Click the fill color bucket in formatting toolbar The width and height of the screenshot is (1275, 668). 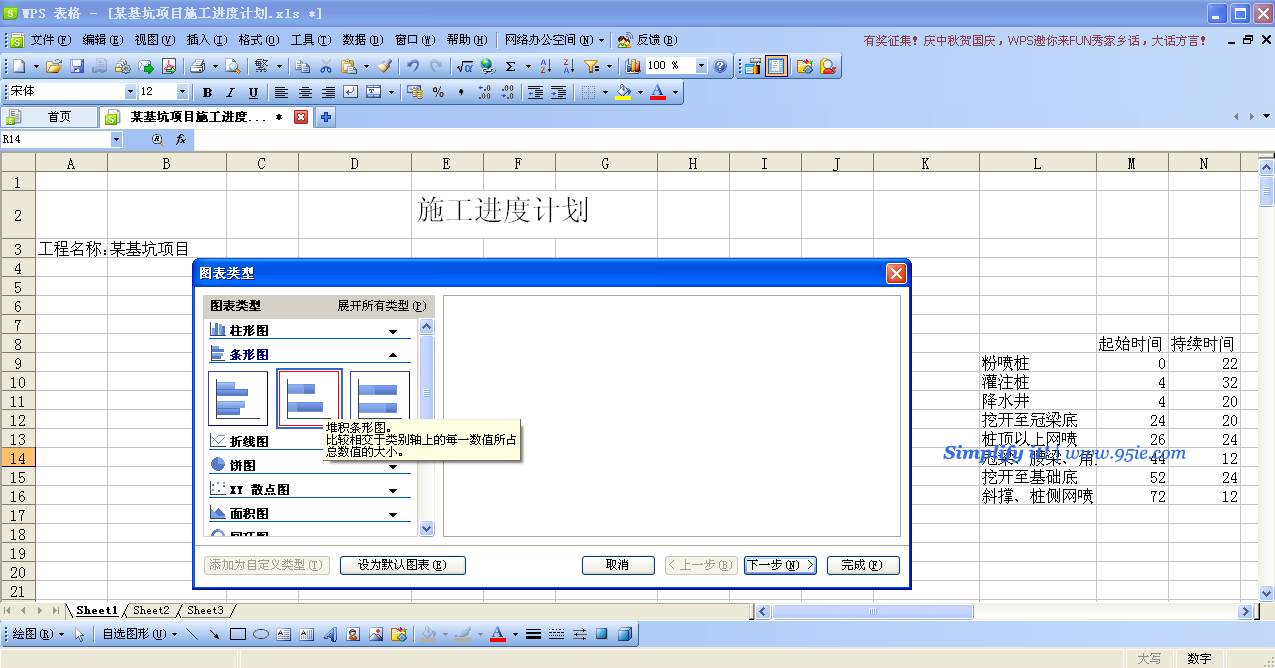[x=623, y=92]
